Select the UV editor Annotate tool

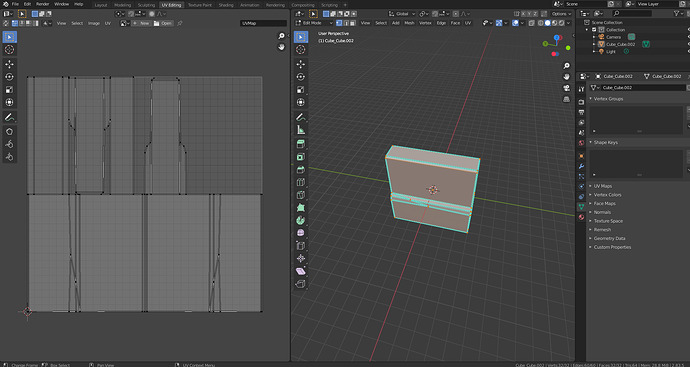pos(9,117)
